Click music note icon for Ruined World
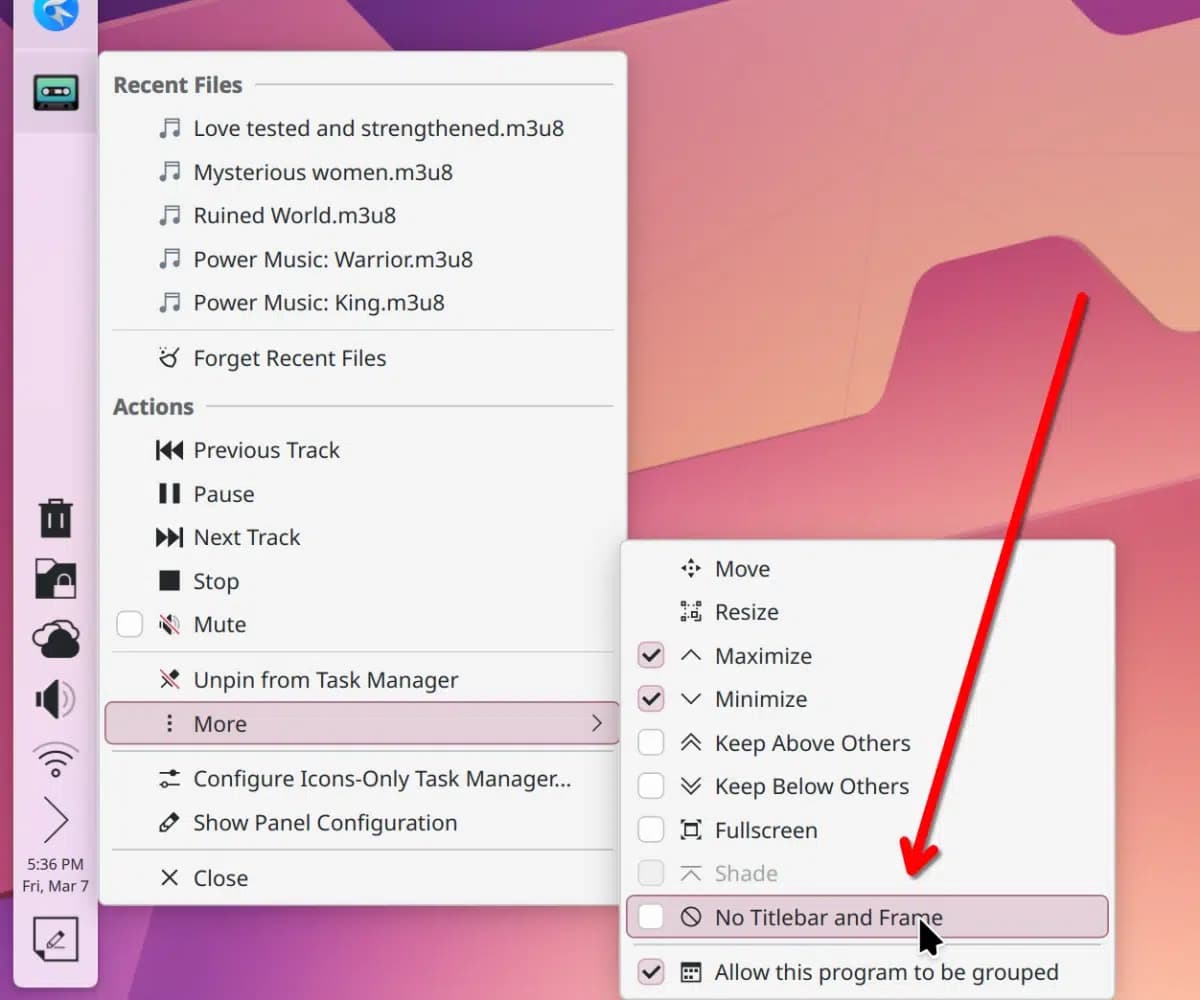Image resolution: width=1200 pixels, height=1000 pixels. [171, 216]
